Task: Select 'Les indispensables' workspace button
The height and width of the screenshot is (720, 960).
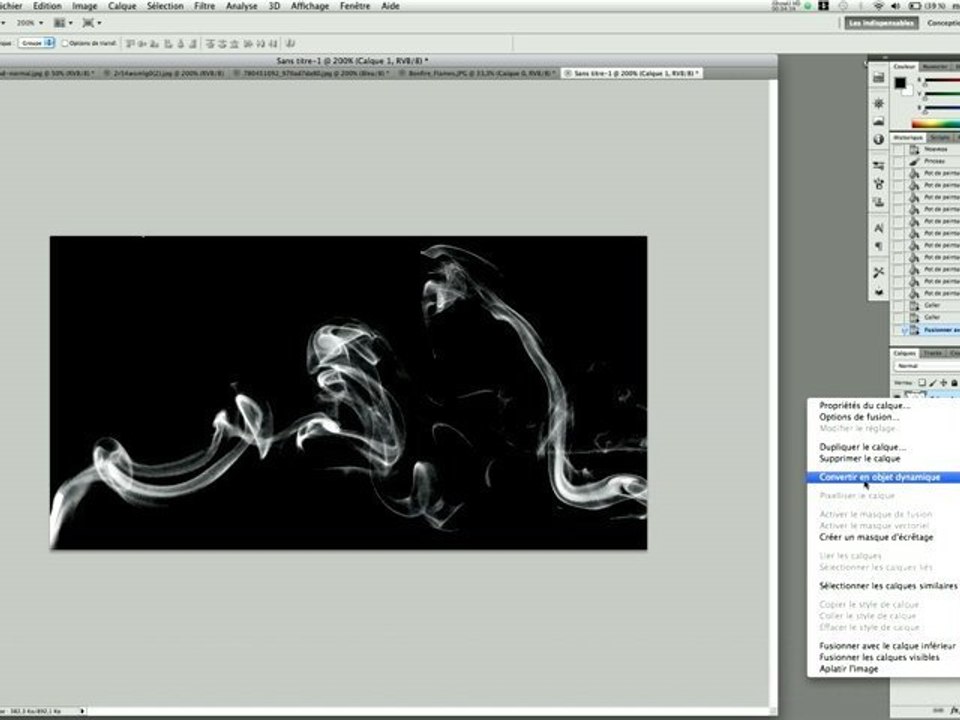Action: [x=882, y=23]
